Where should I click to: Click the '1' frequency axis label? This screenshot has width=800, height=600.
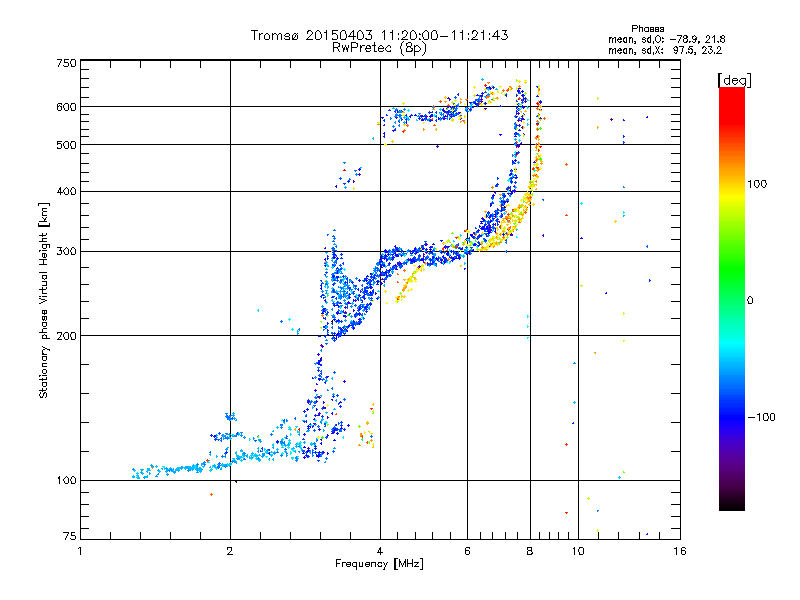(x=80, y=551)
